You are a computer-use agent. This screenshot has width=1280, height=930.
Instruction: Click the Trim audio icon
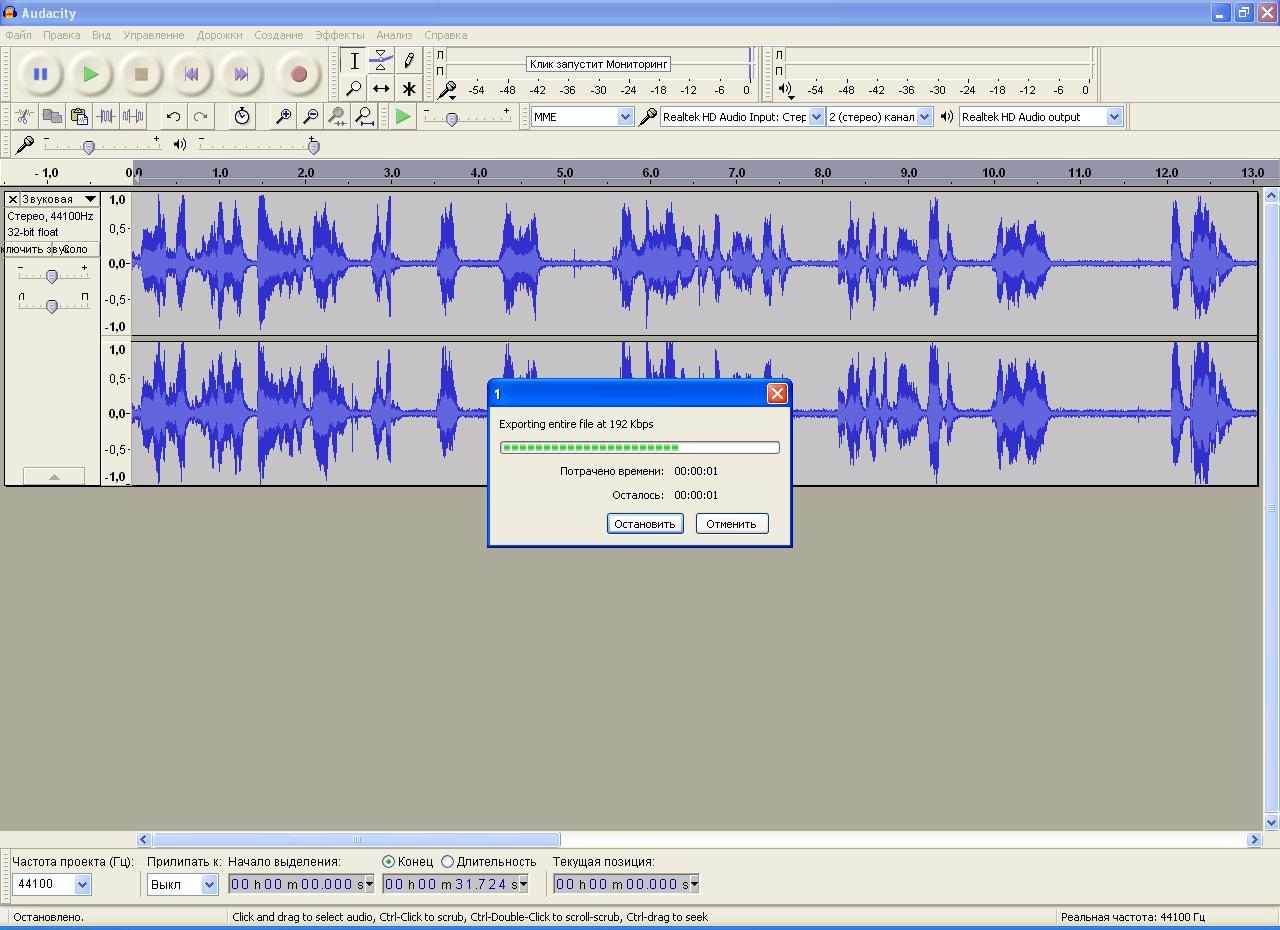tap(106, 116)
